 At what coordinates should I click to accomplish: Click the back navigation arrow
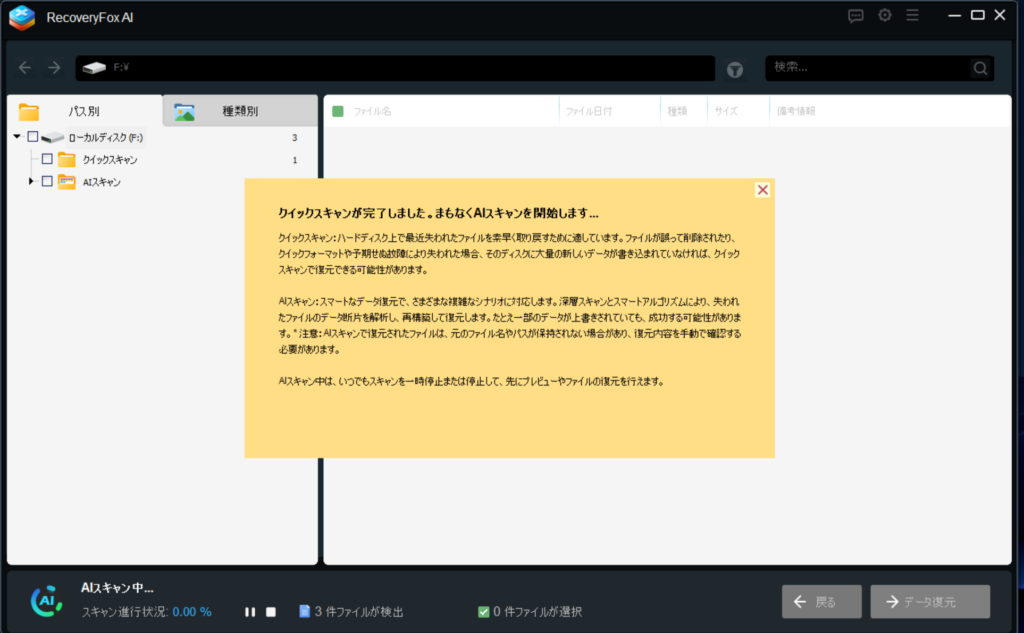tap(26, 68)
